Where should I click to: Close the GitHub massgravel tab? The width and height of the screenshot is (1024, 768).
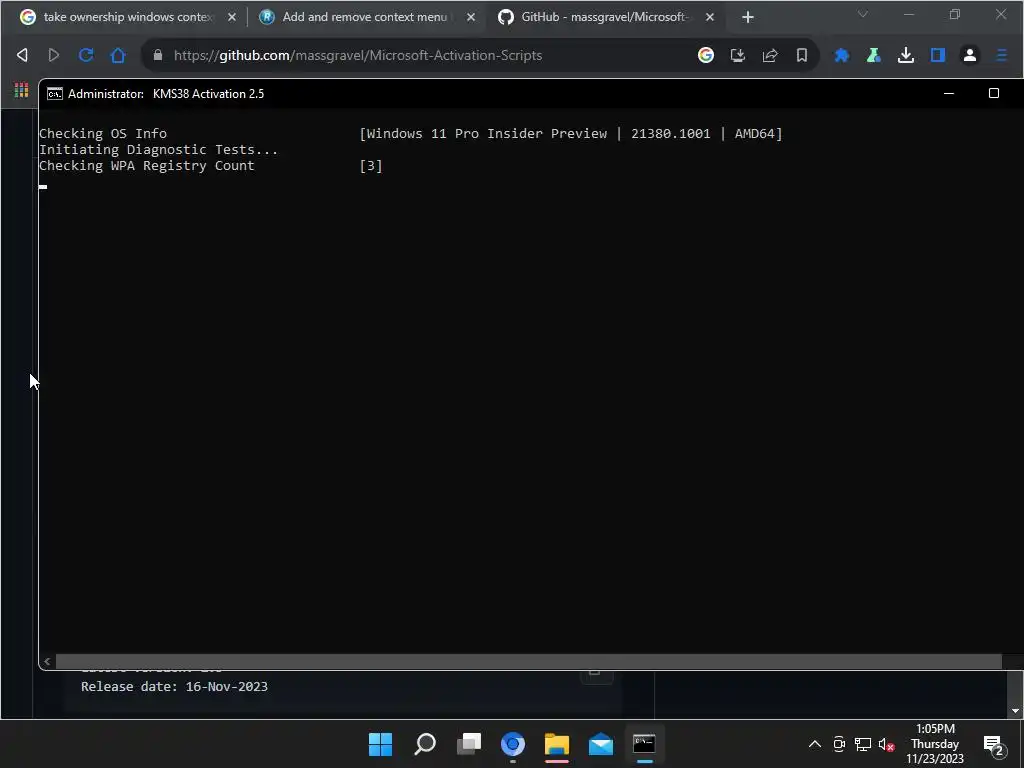[x=710, y=17]
